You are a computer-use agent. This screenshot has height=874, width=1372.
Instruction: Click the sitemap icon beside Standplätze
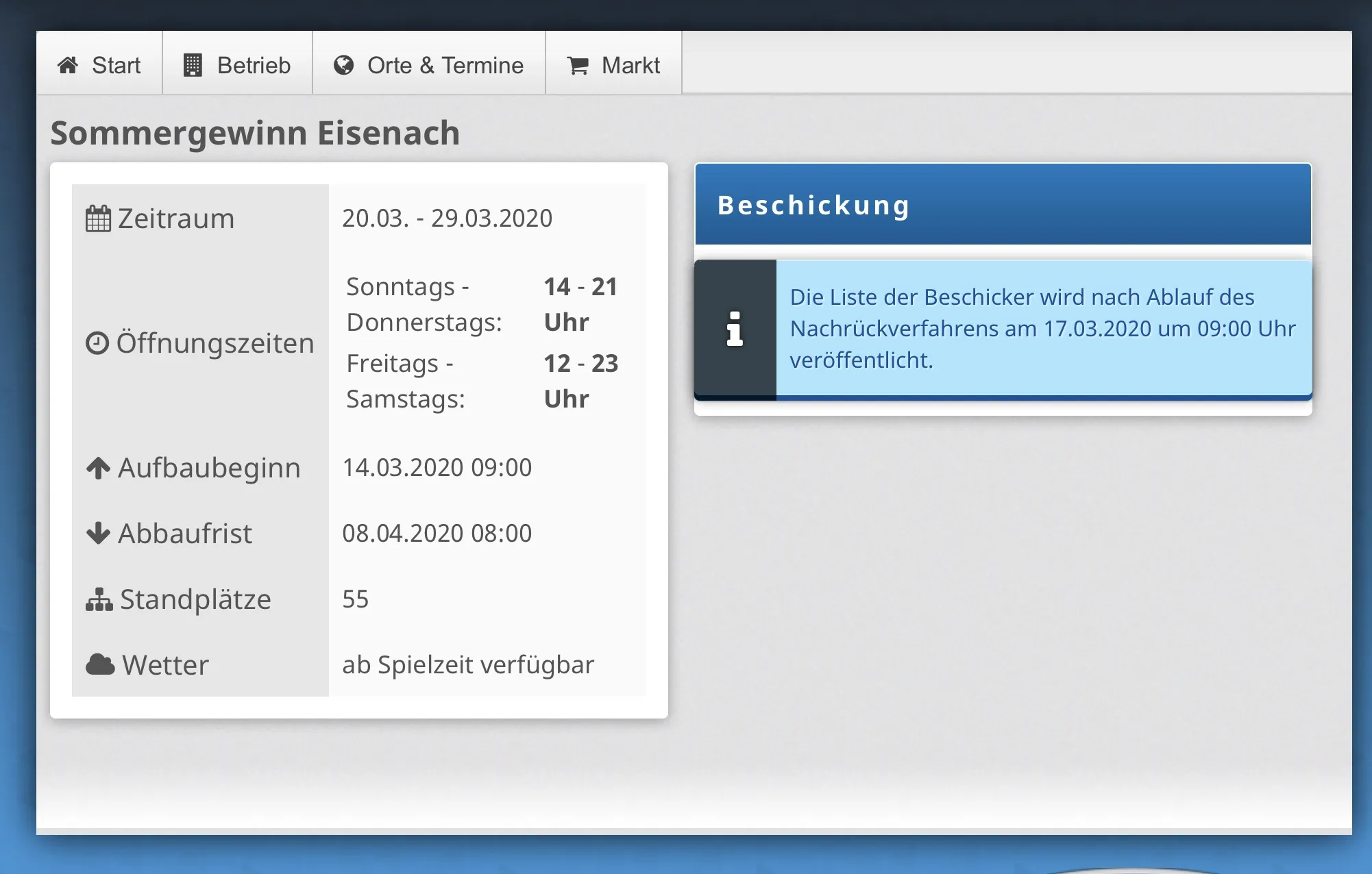99,599
